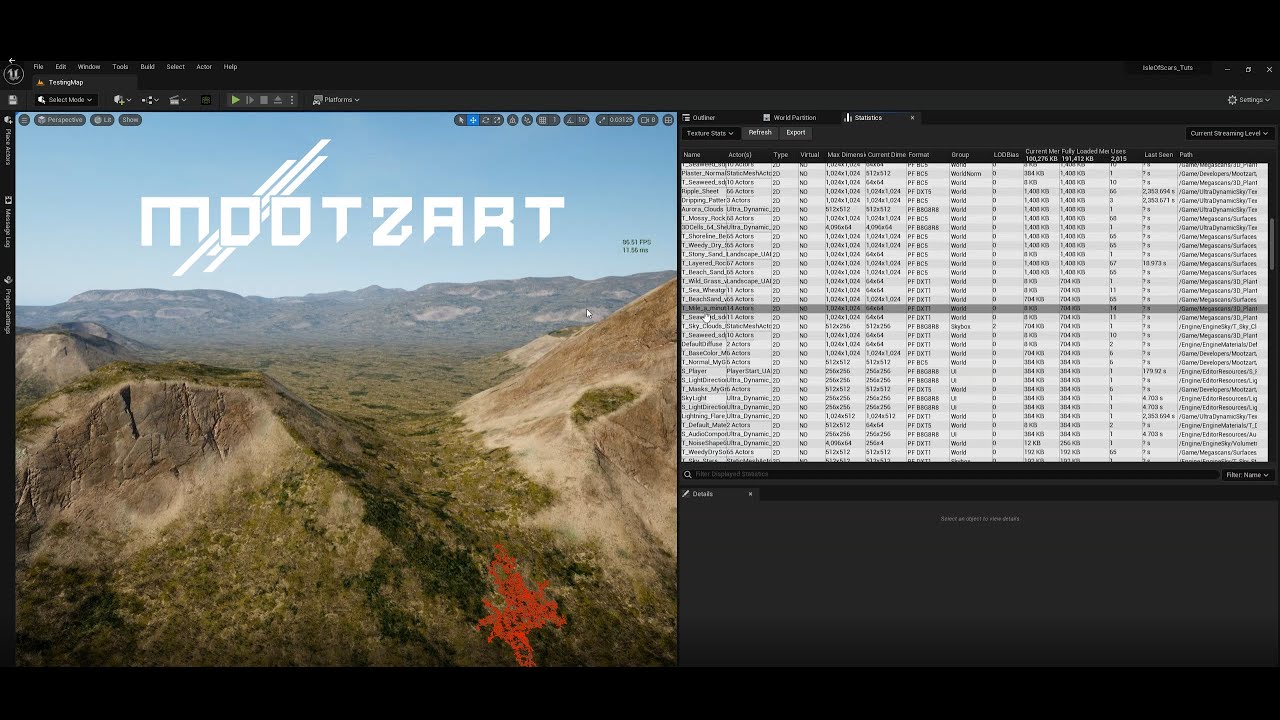
Task: Select the Scale tool in viewport
Action: tap(497, 120)
